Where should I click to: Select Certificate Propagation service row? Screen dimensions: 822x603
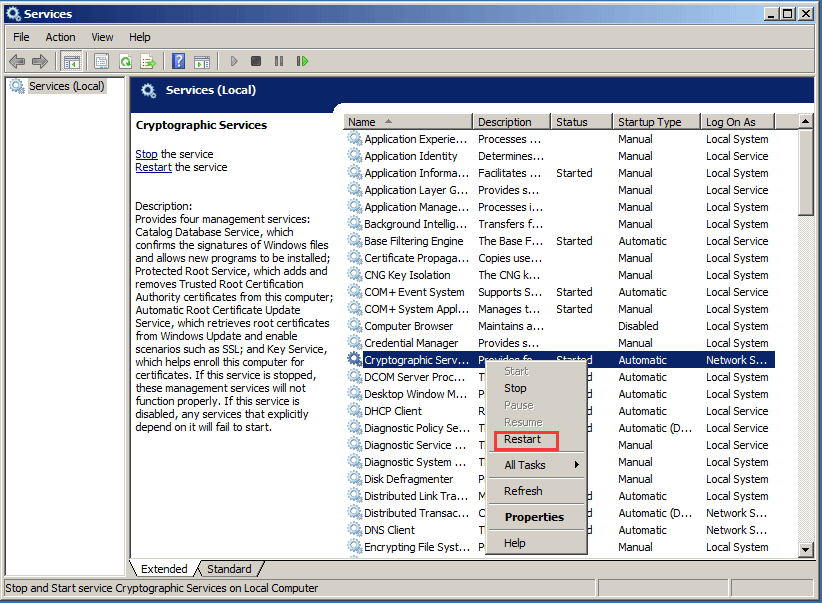tap(560, 258)
